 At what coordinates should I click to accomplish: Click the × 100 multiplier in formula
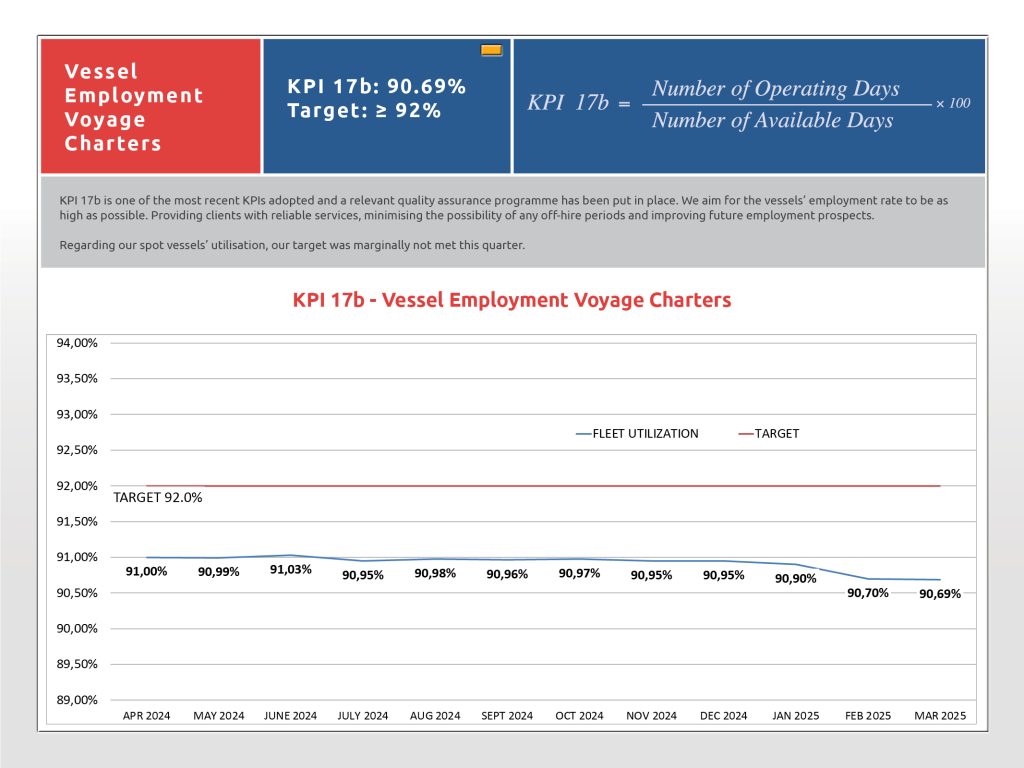point(953,103)
